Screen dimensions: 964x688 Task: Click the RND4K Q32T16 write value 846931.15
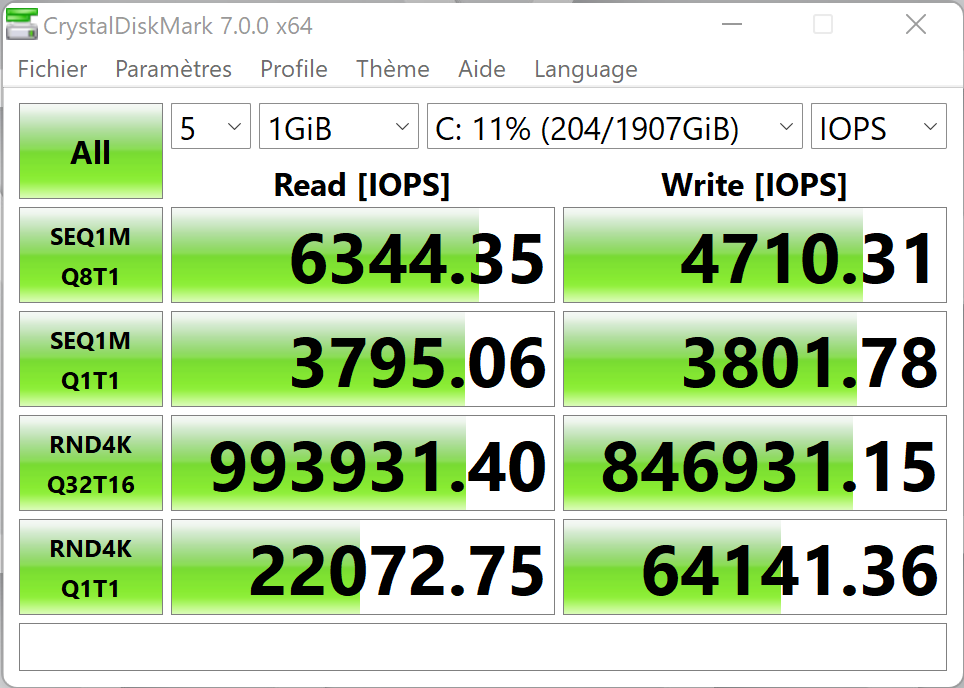point(755,463)
